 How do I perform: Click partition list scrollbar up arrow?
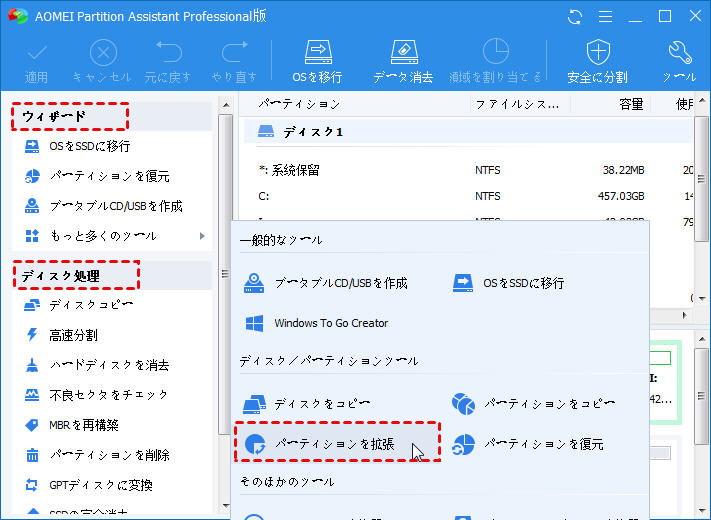[x=701, y=101]
